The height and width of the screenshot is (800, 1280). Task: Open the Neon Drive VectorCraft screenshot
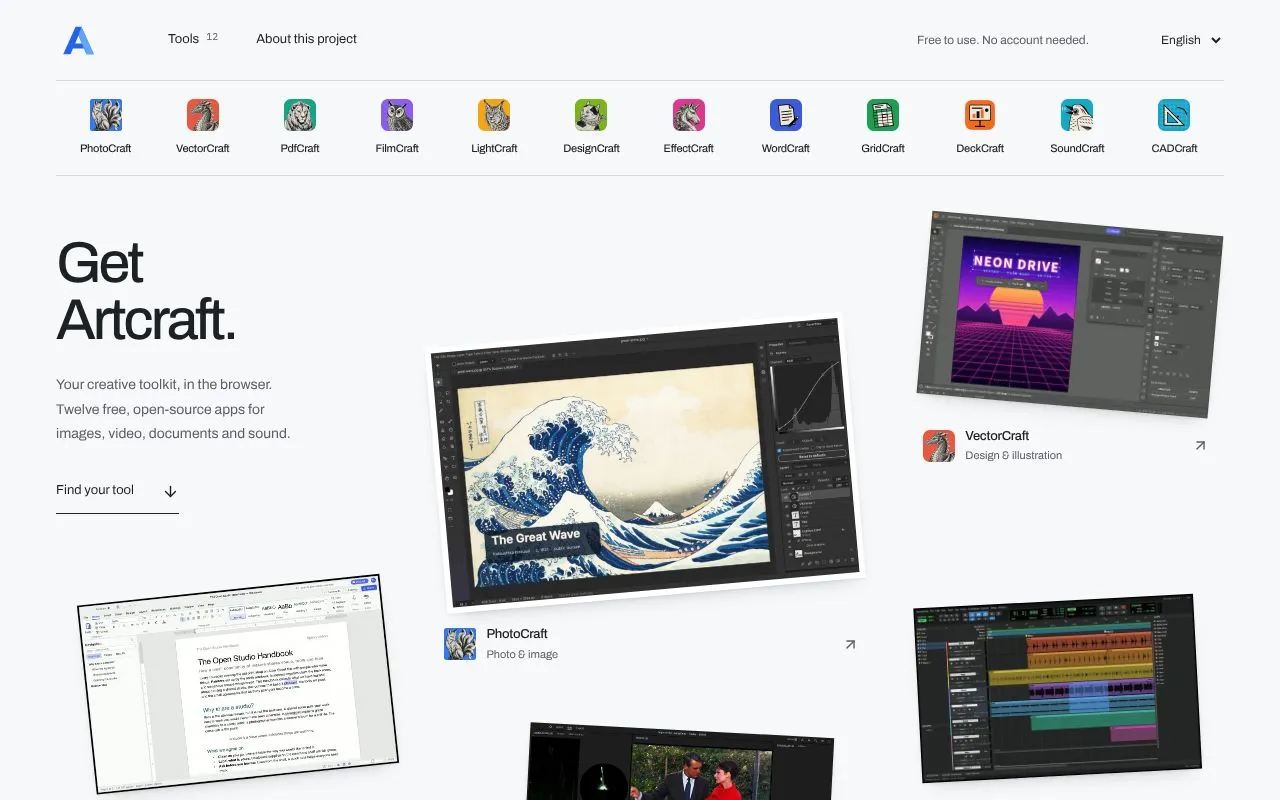click(1070, 314)
